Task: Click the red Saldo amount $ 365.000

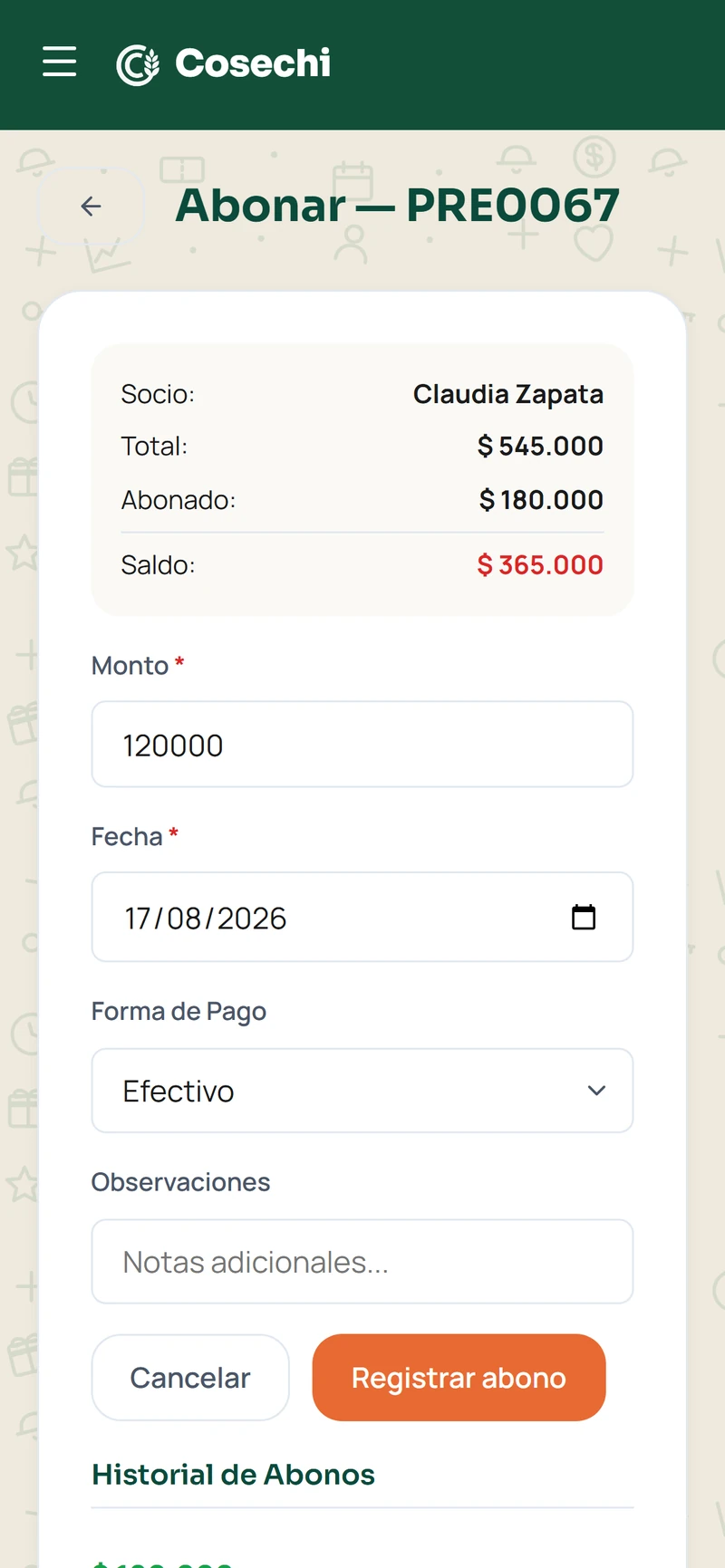Action: 540,565
